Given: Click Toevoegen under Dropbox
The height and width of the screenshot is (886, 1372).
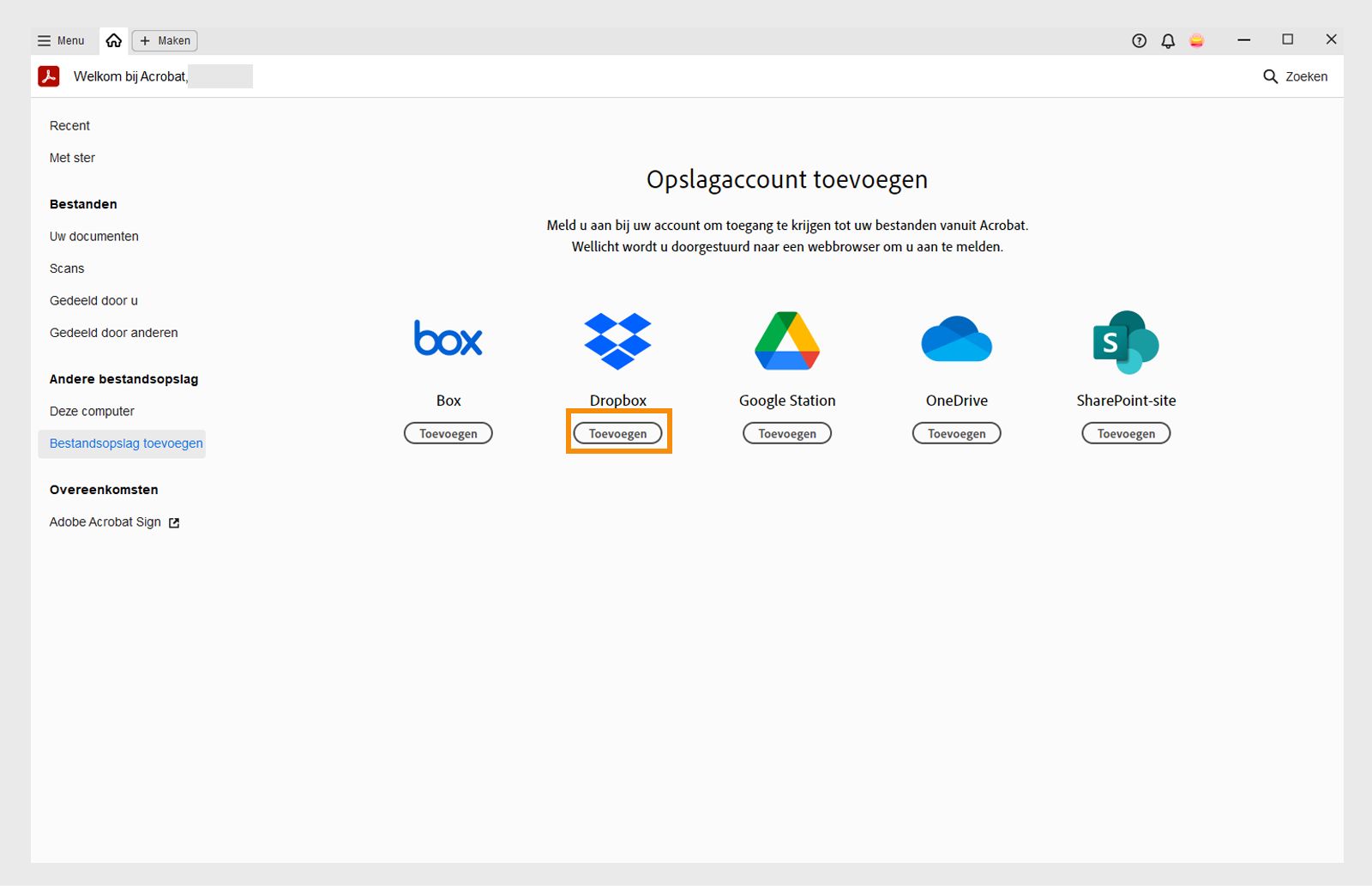Looking at the screenshot, I should [617, 432].
